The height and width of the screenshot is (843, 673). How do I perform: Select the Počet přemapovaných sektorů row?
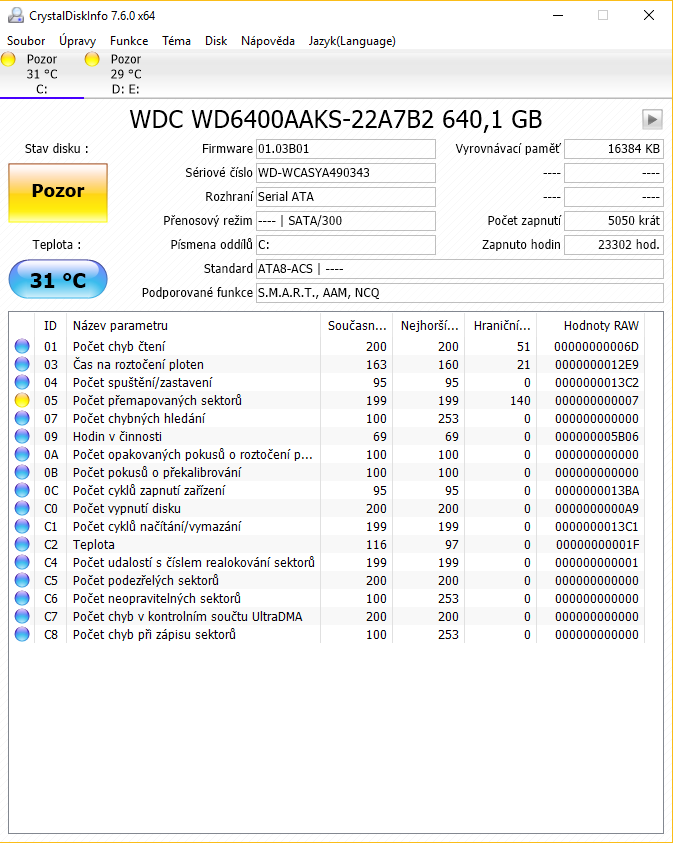click(x=327, y=401)
